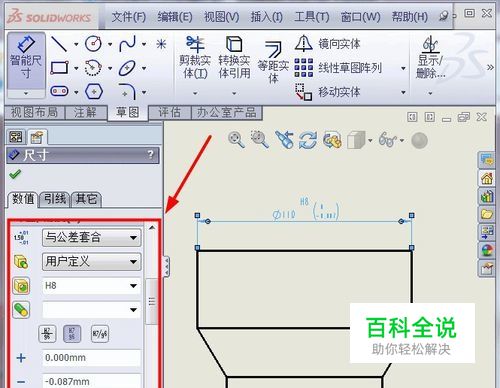Click the upper tolerance field 0.000mm

[x=92, y=358]
